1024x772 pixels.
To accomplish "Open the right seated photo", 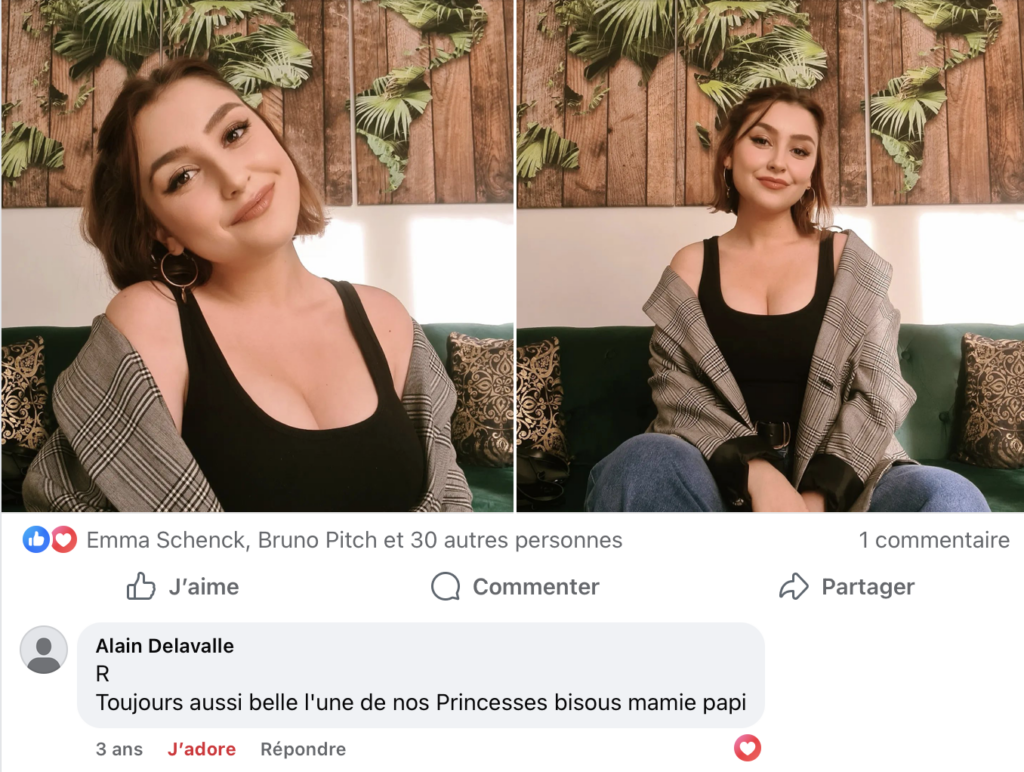I will (x=770, y=256).
